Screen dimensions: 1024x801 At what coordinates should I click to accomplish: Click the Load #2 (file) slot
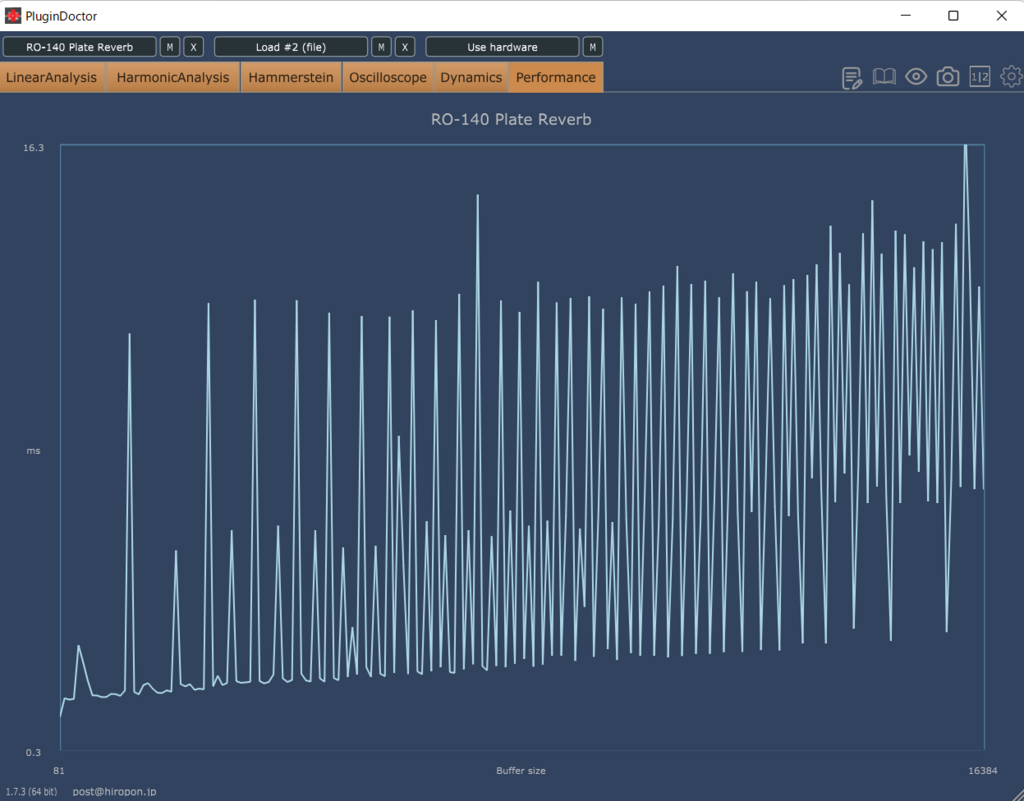[x=291, y=47]
